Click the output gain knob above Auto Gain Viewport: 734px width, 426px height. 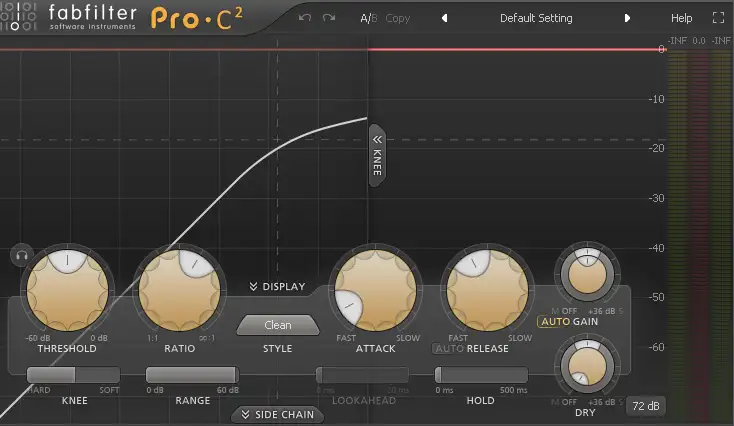tap(587, 275)
